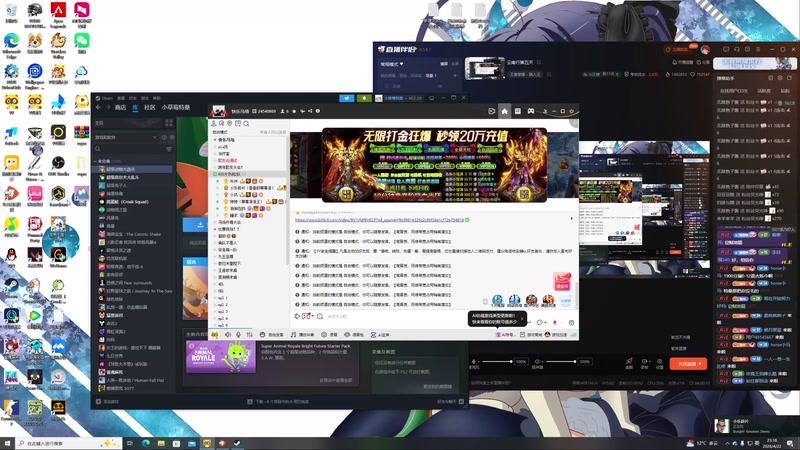This screenshot has width=800, height=450.
Task: Add a new scene with plus in 直播伴侣
Action: point(455,76)
